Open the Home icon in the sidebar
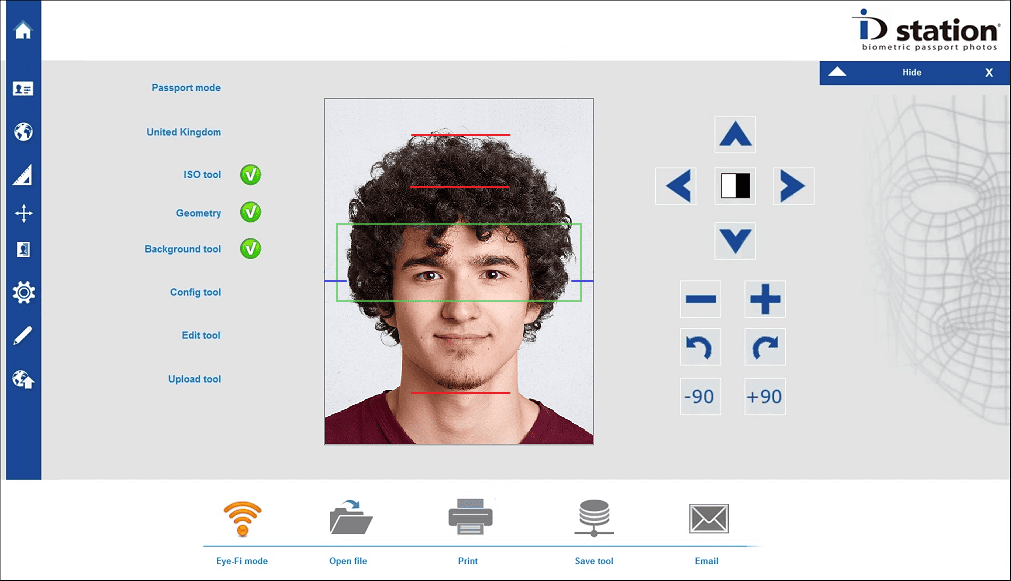The width and height of the screenshot is (1011, 581). (x=23, y=30)
